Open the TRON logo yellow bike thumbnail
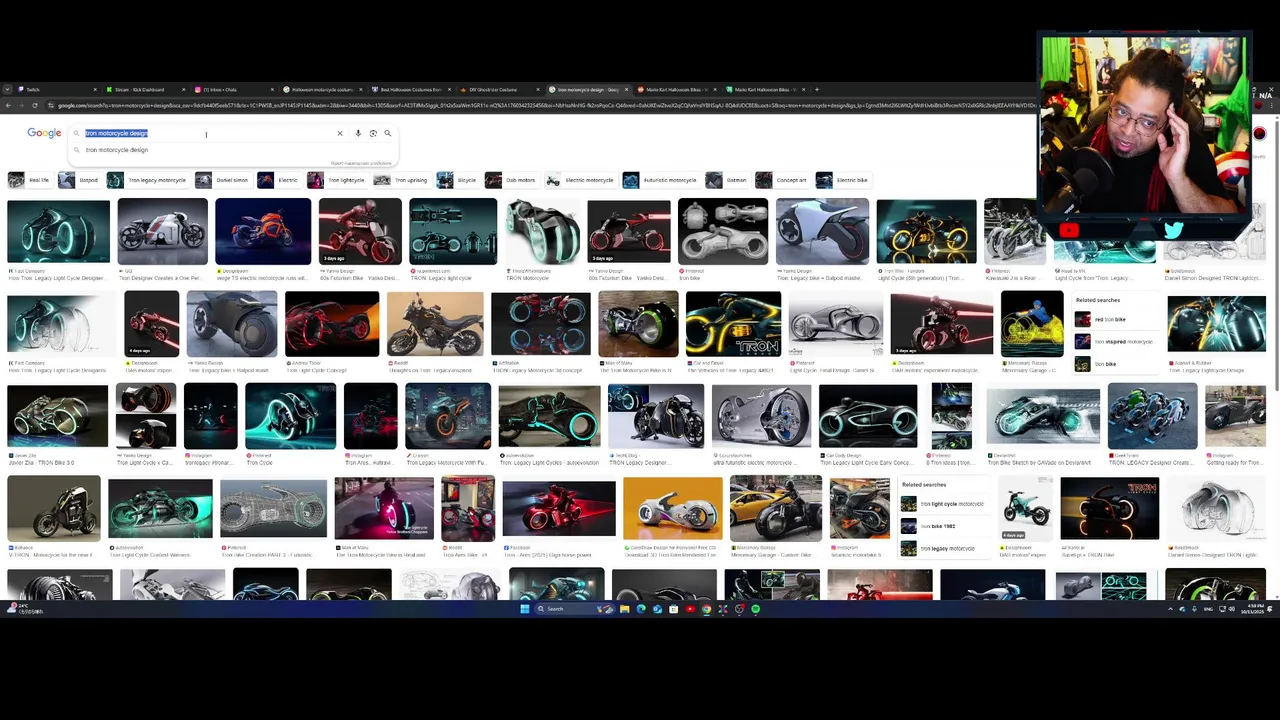 [733, 323]
